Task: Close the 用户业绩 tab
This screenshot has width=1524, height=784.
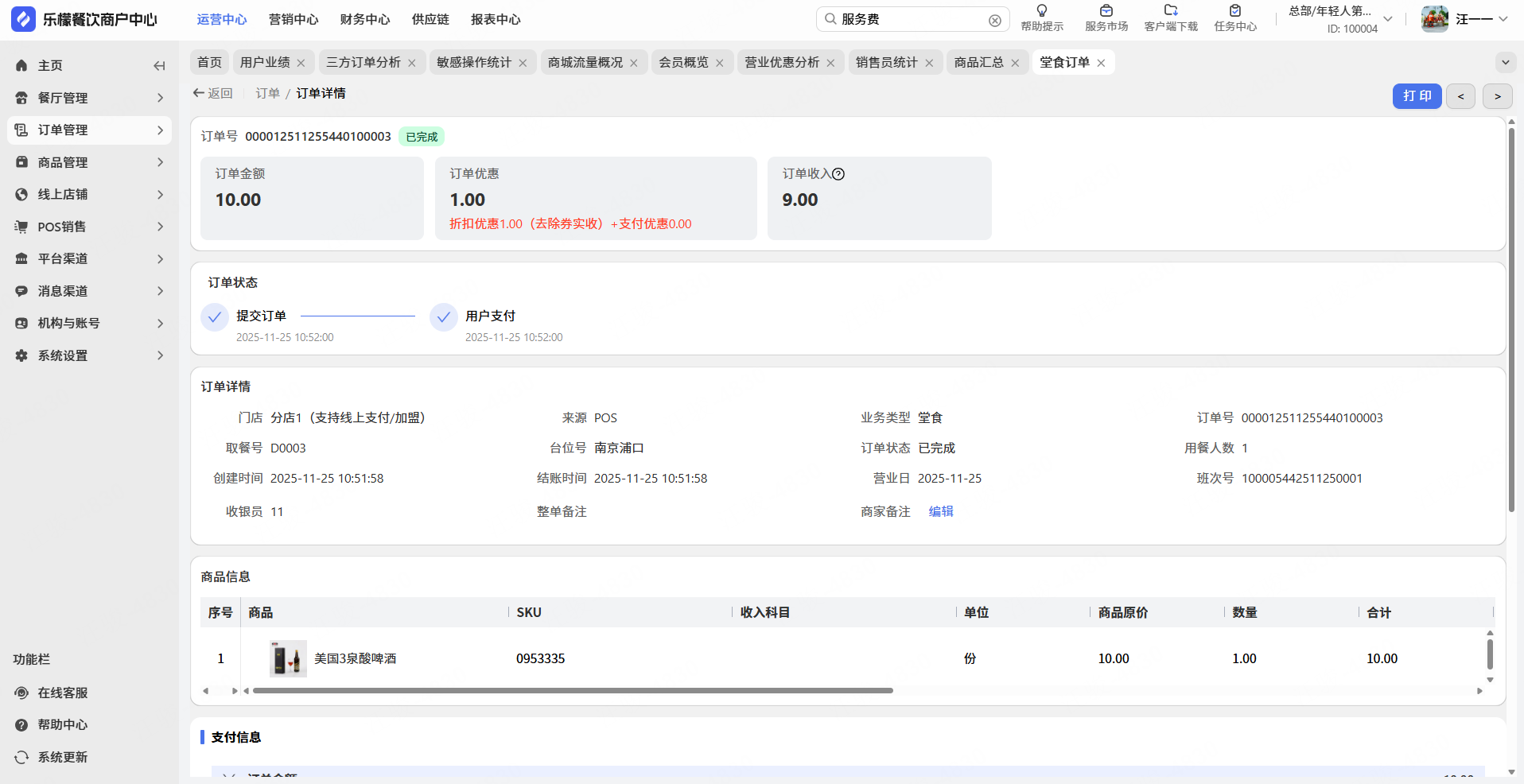Action: click(x=301, y=63)
